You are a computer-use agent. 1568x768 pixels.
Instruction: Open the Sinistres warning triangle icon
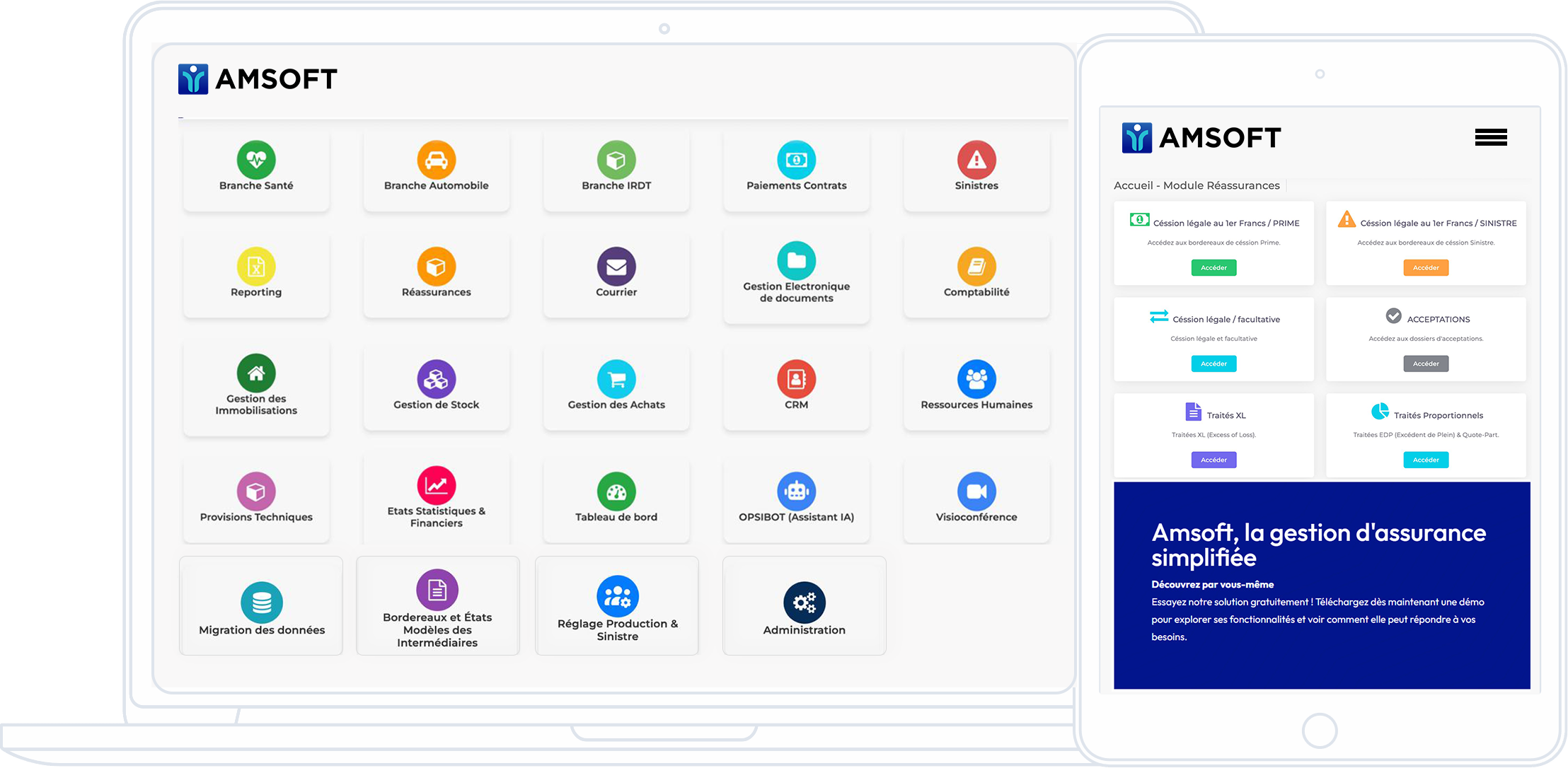click(x=976, y=160)
